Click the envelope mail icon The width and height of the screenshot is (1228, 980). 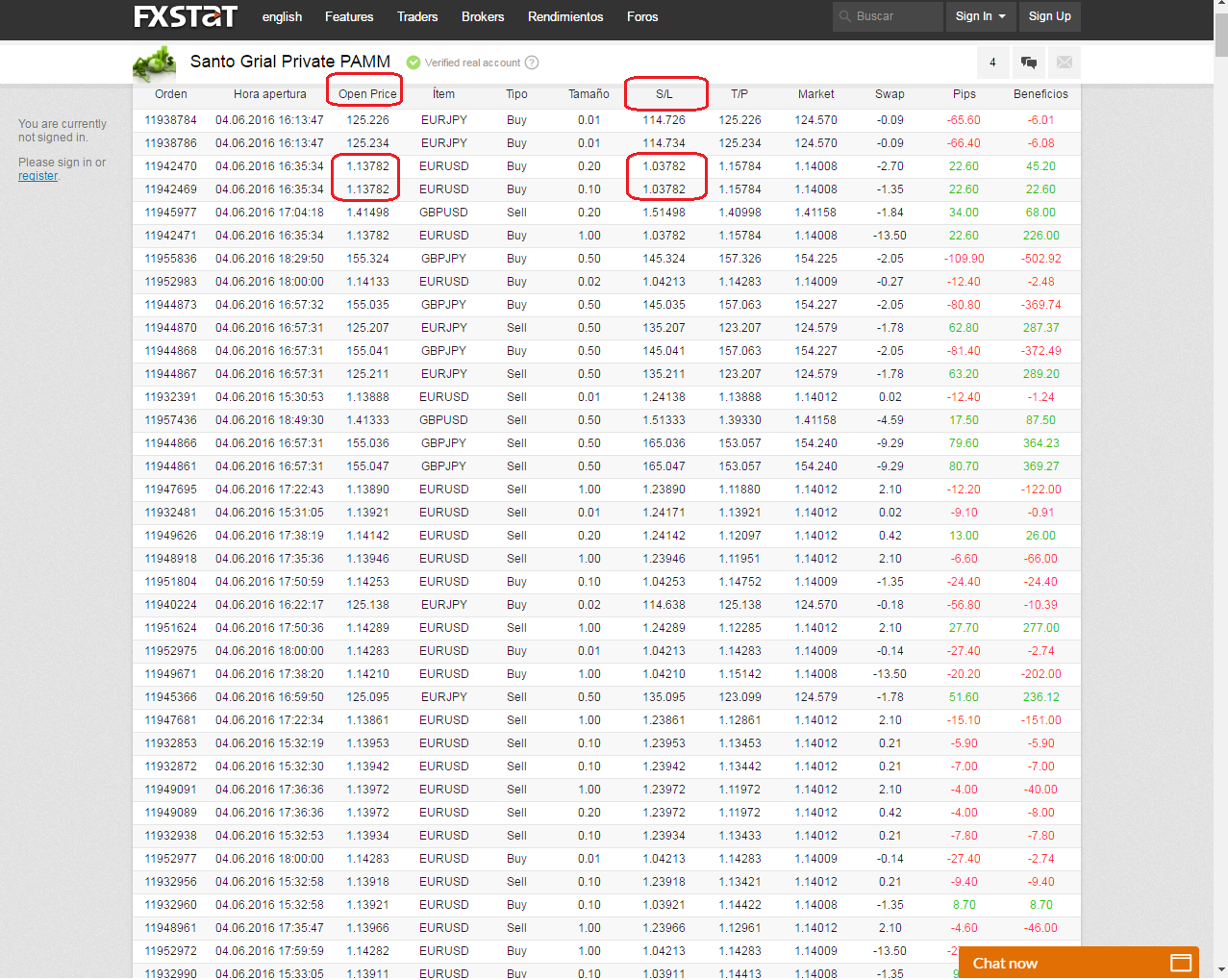1065,63
